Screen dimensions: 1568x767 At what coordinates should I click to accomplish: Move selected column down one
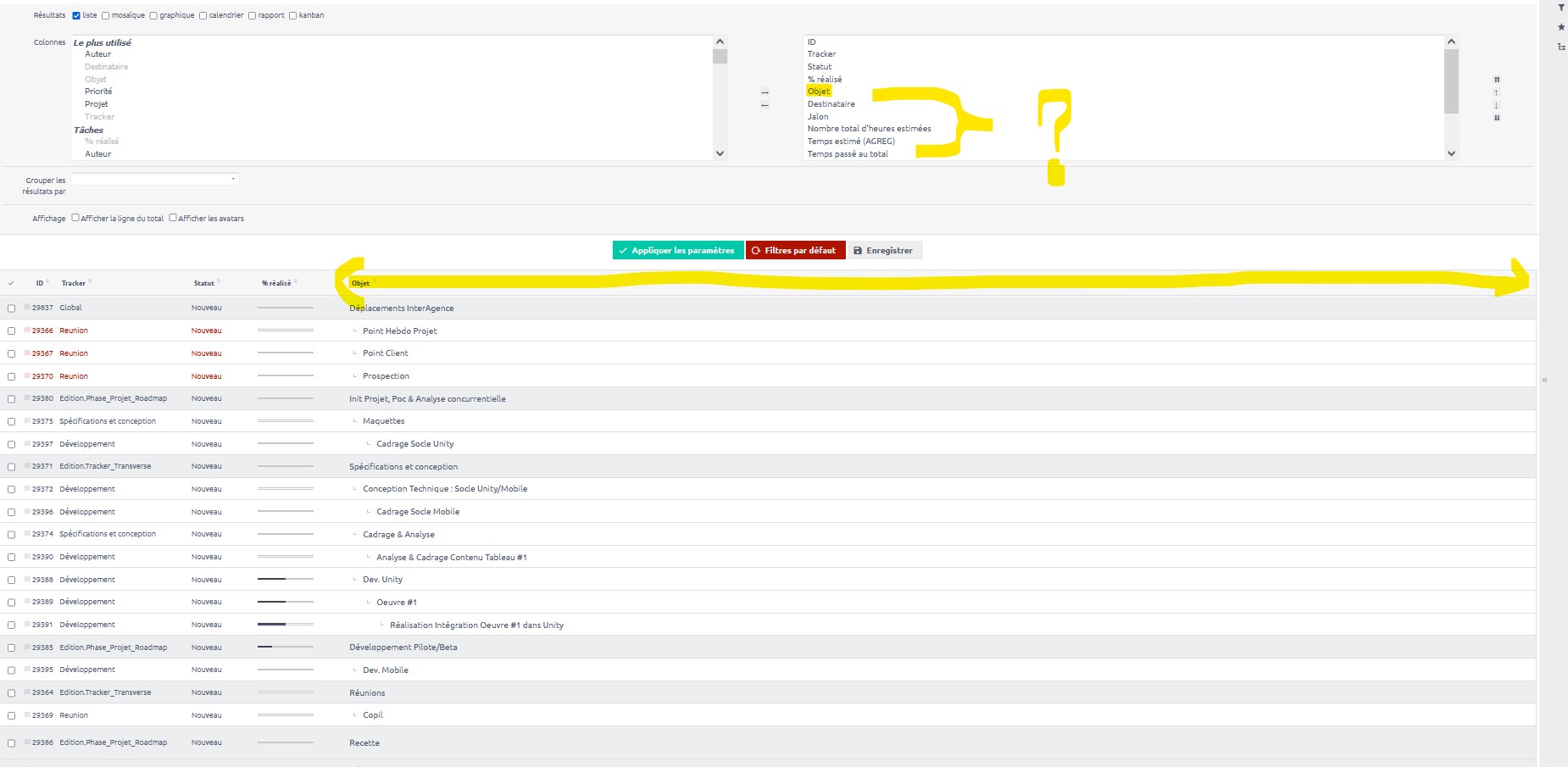(x=1497, y=105)
